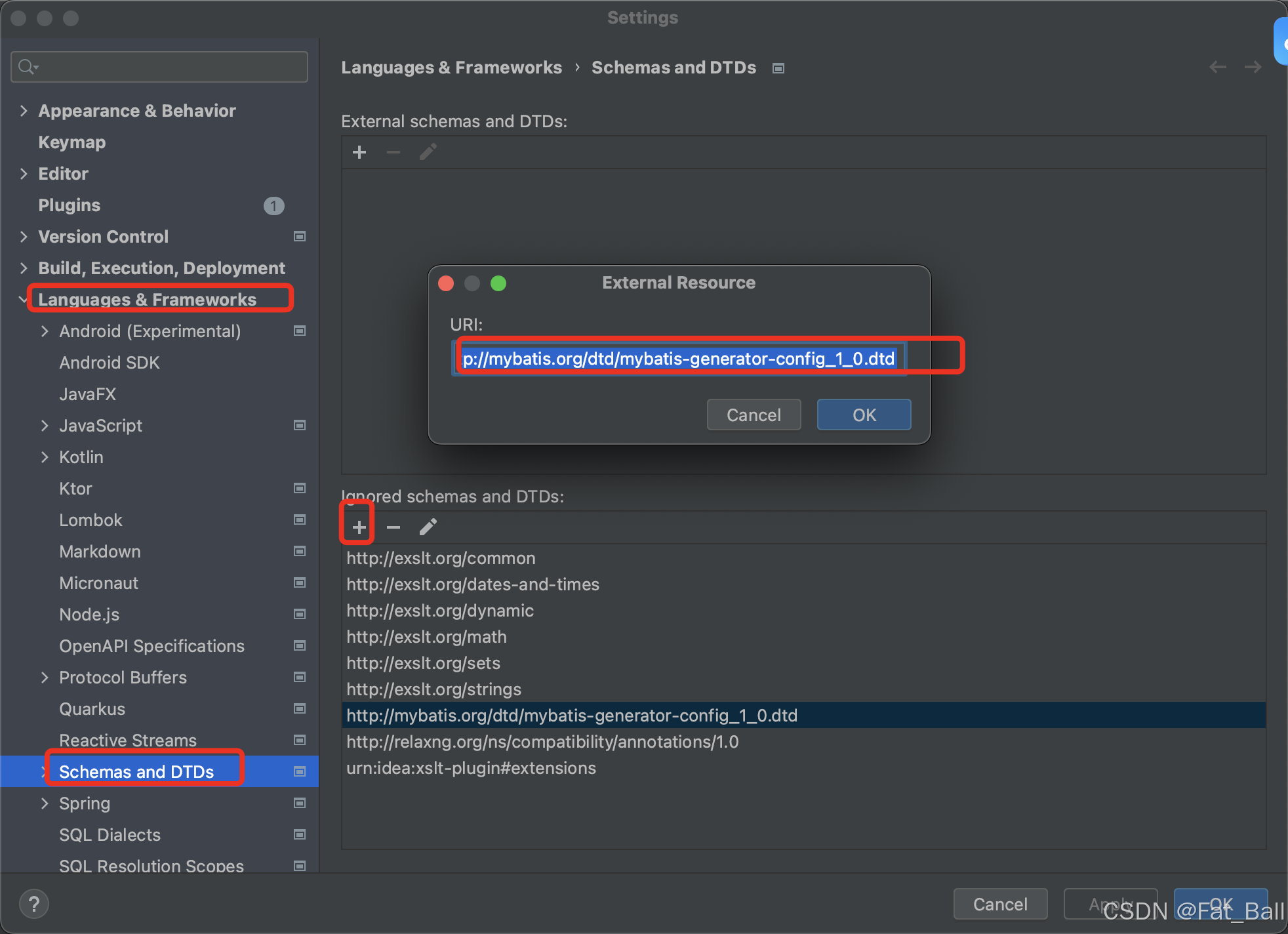Add entry to ignored schemas with plus icon

pyautogui.click(x=358, y=527)
